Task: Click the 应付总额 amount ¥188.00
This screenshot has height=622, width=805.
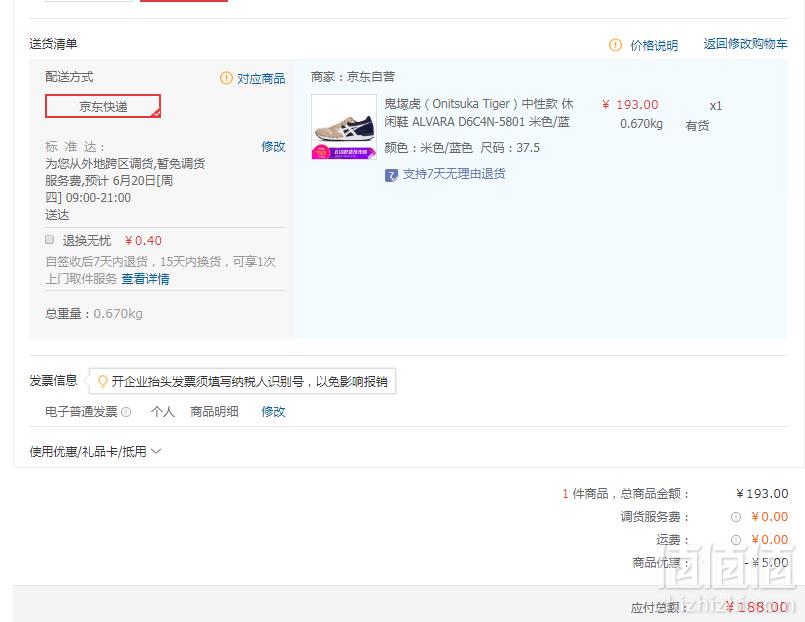Action: point(757,607)
